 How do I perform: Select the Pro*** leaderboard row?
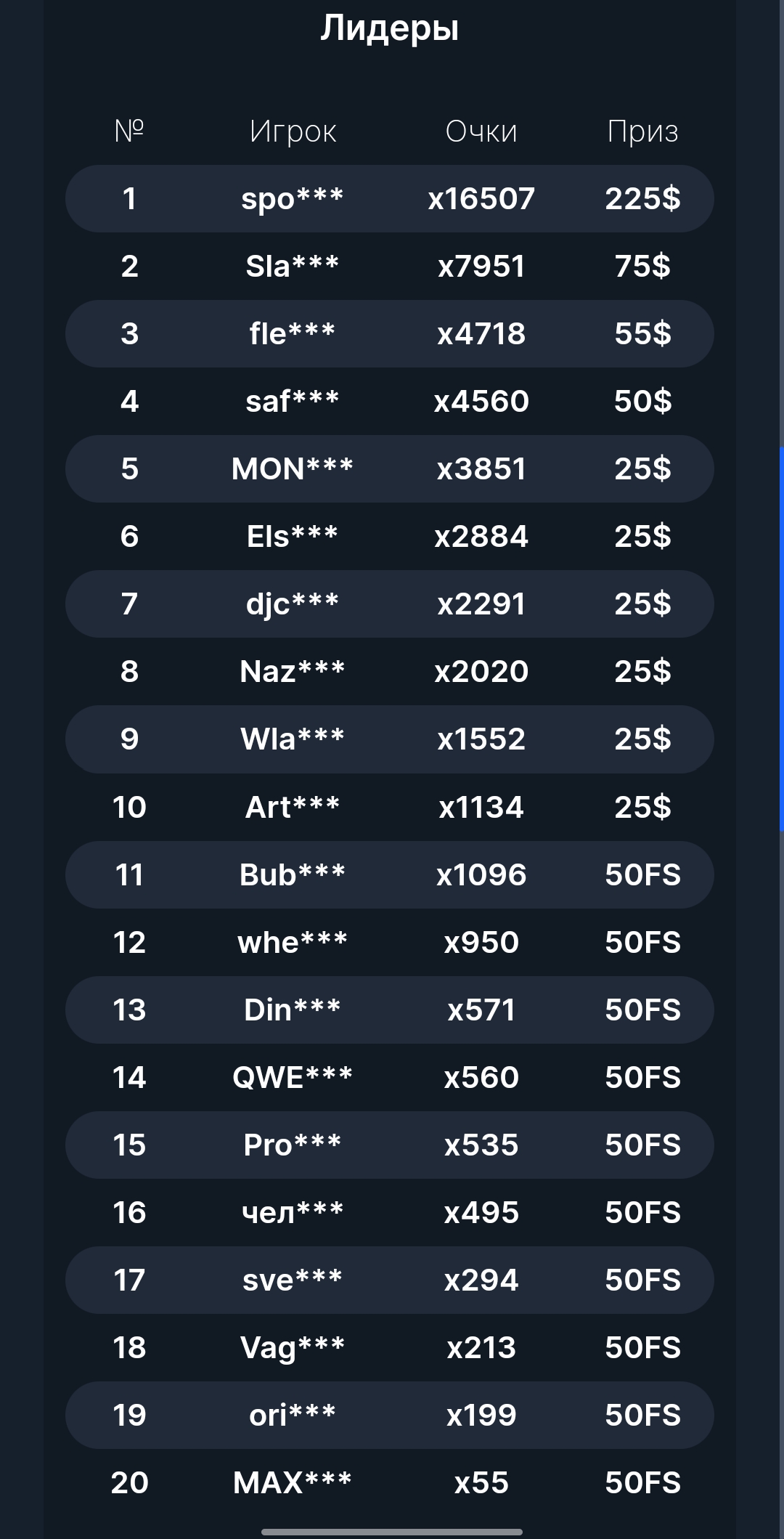[x=389, y=1145]
